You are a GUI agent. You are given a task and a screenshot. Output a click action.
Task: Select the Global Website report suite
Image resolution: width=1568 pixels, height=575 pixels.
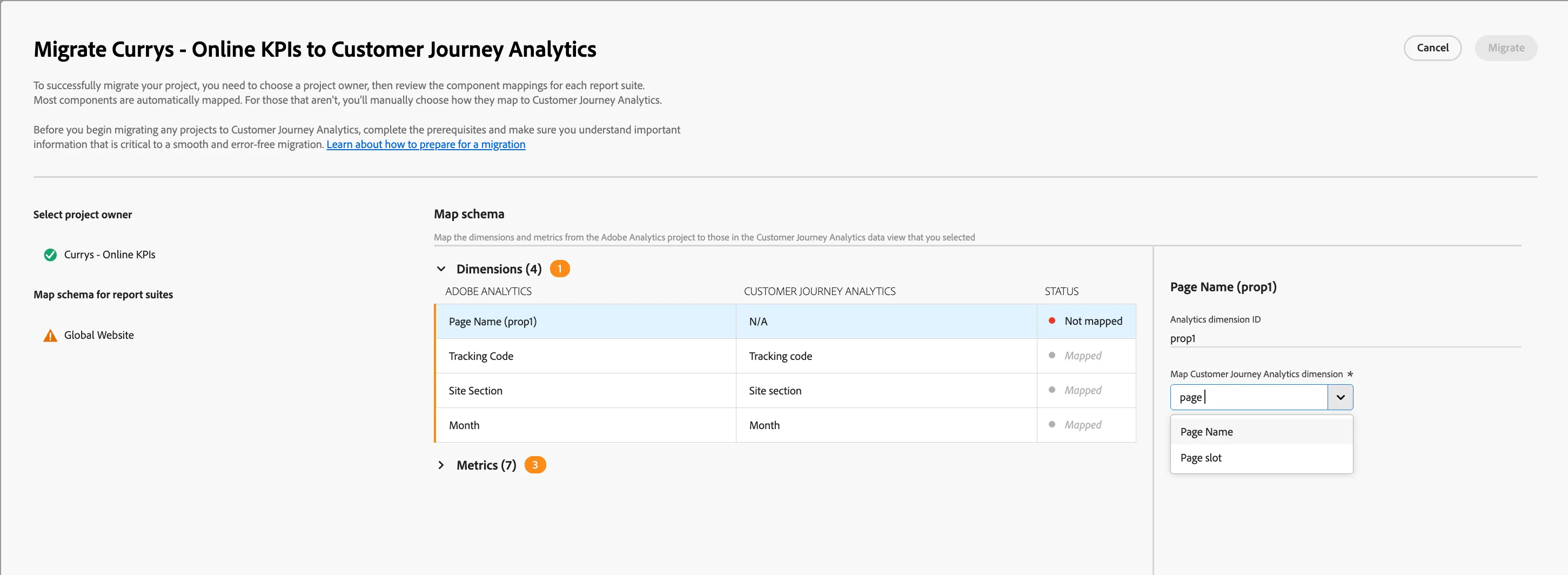coord(99,335)
